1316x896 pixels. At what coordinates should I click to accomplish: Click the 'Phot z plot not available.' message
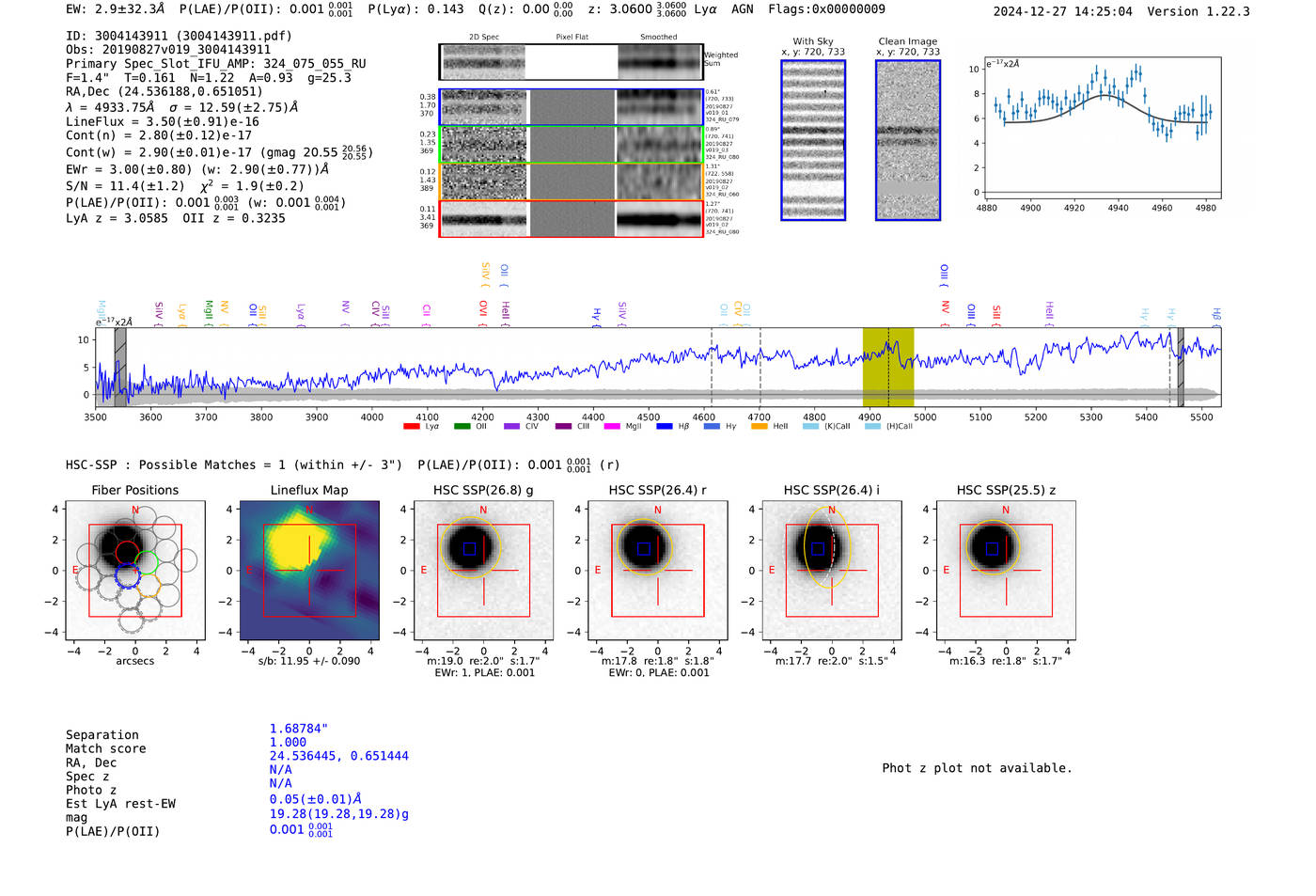[x=978, y=768]
